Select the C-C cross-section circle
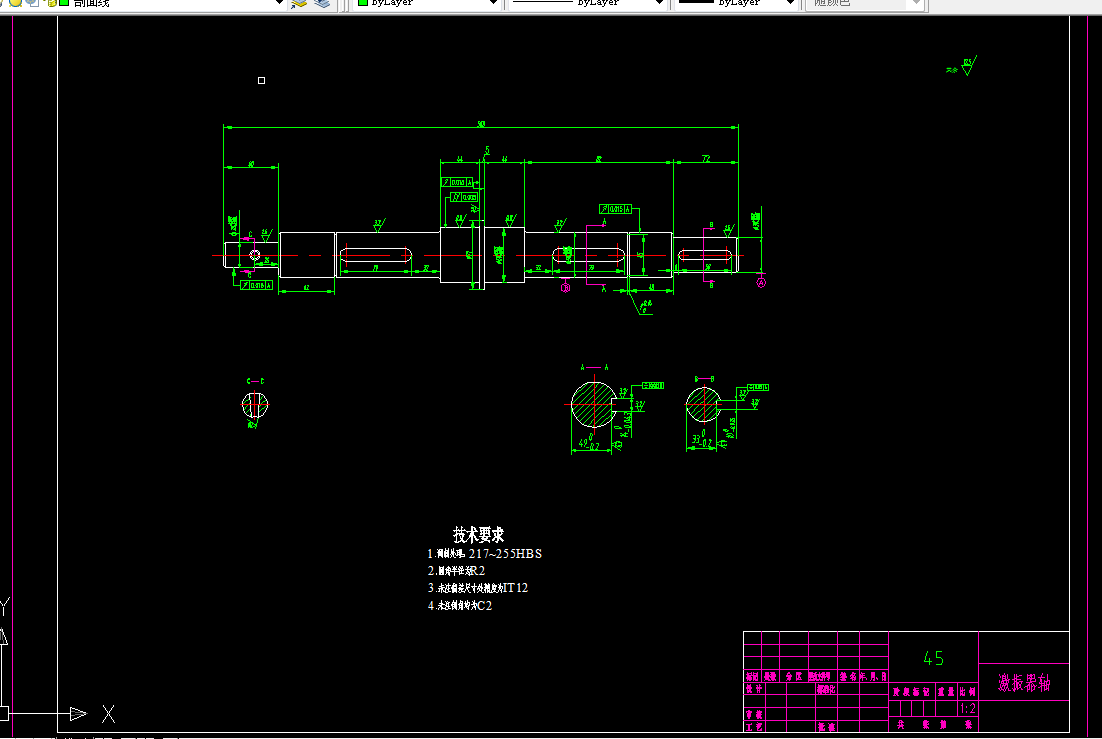The width and height of the screenshot is (1102, 739). coord(254,405)
